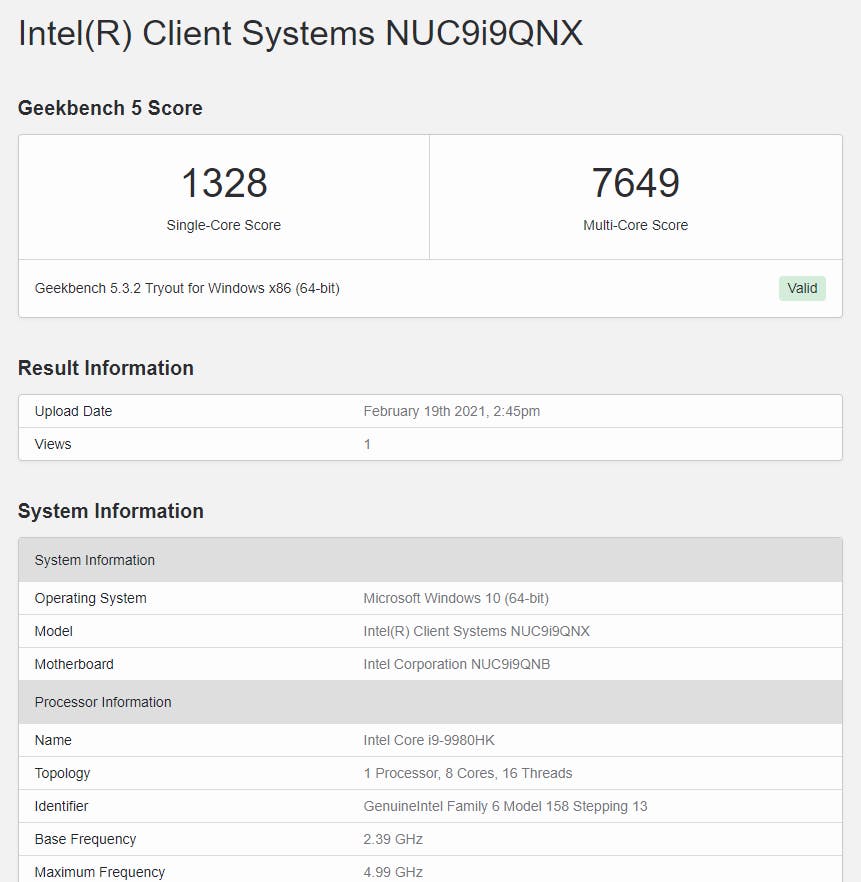The image size is (861, 882).
Task: Select the 1 Processor, 8 Cores, 16 Threads value
Action: pyautogui.click(x=468, y=773)
